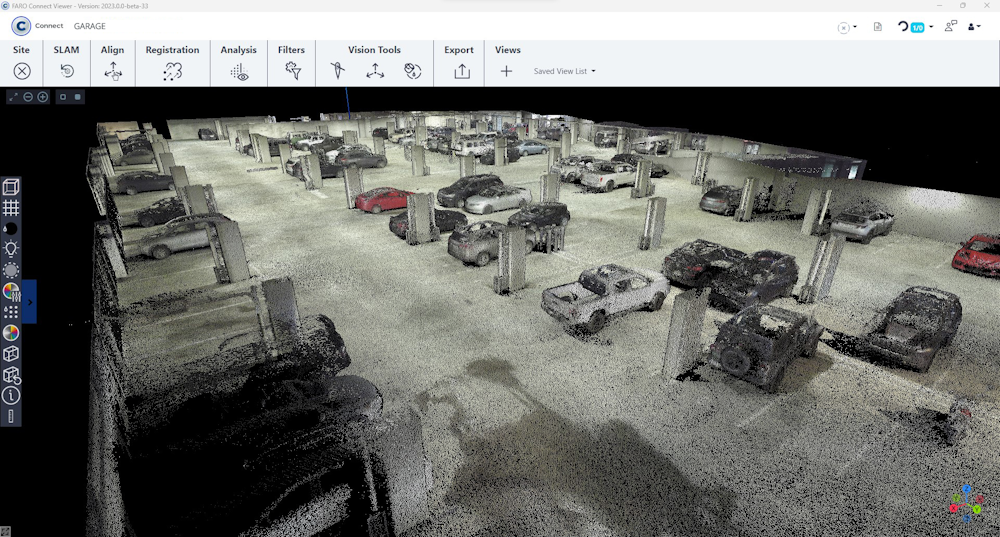
Task: Add a new view with plus button
Action: [506, 71]
